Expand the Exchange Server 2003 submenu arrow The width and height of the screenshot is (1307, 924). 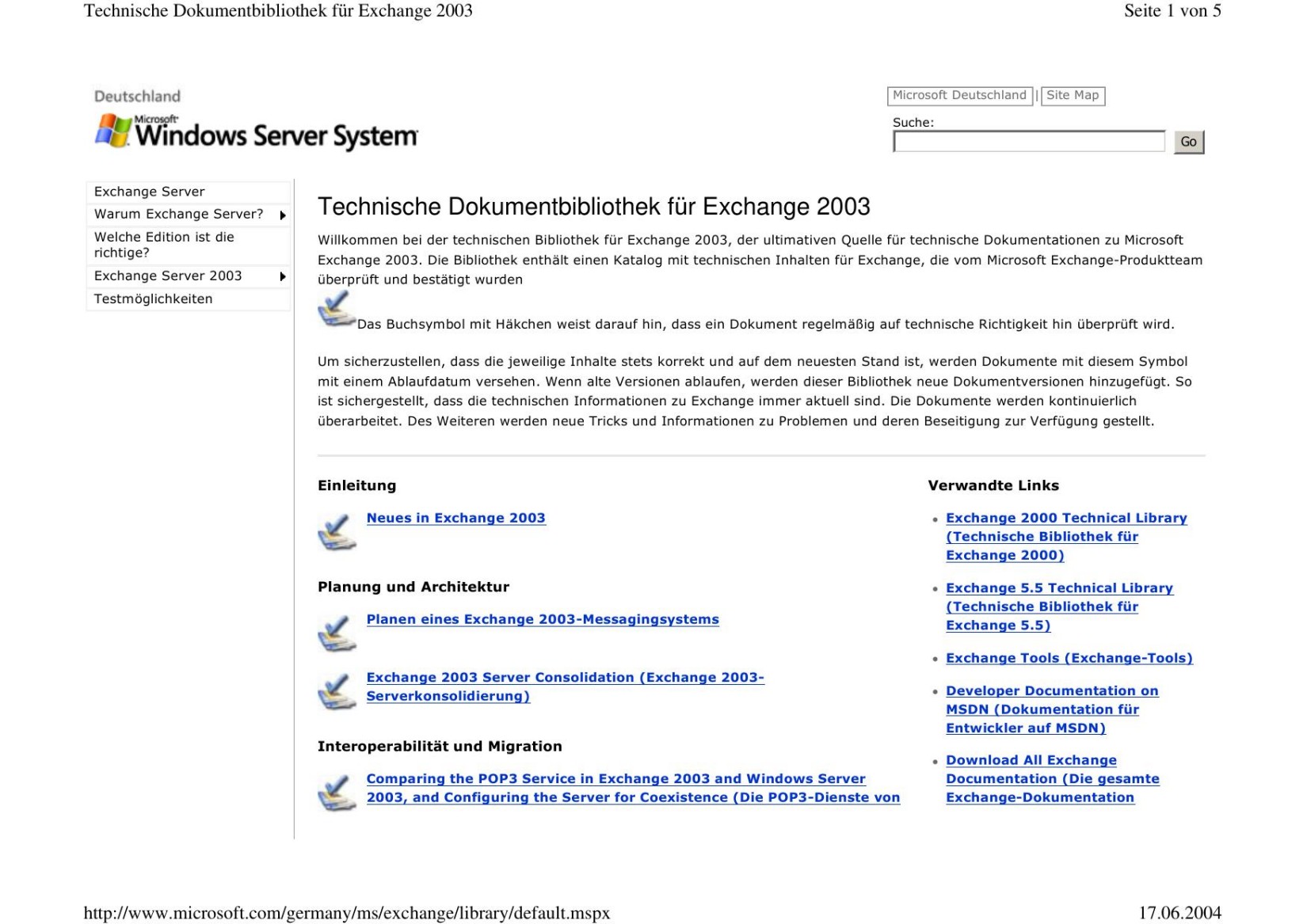coord(283,276)
